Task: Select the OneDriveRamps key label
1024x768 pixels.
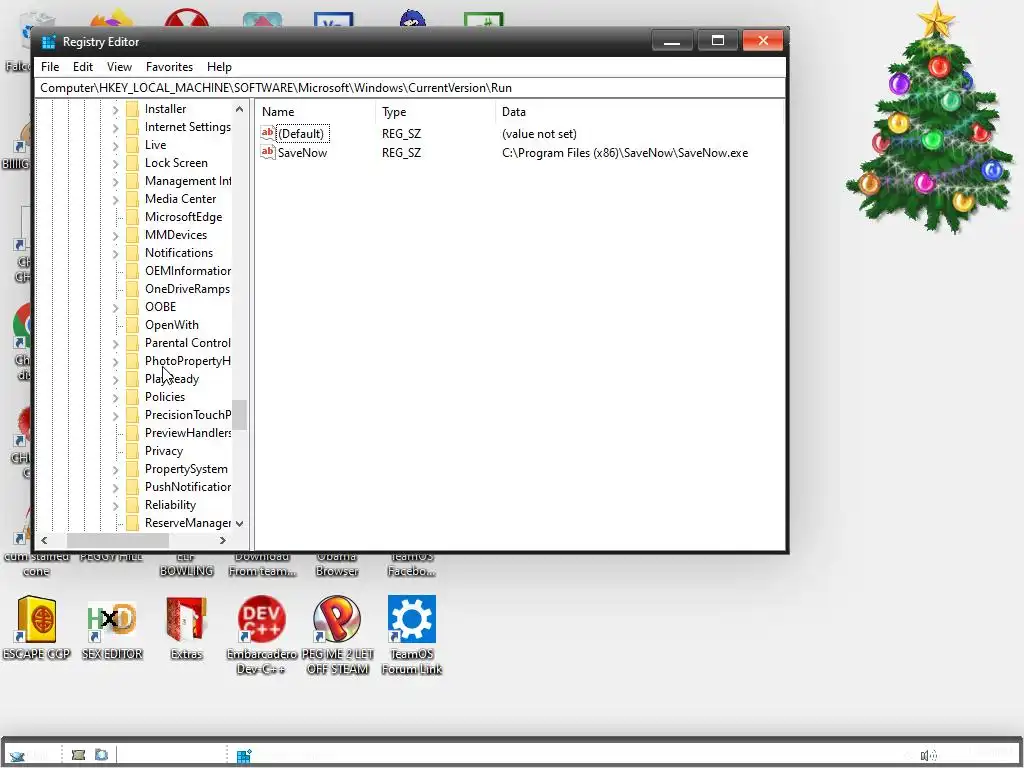Action: click(x=187, y=289)
